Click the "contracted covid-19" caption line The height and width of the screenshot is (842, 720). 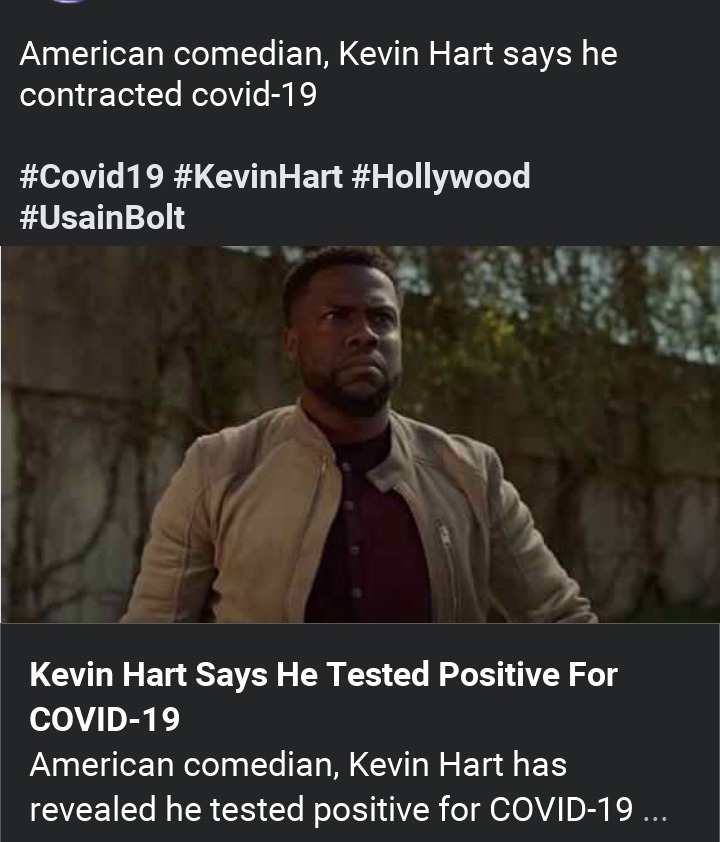click(x=168, y=95)
